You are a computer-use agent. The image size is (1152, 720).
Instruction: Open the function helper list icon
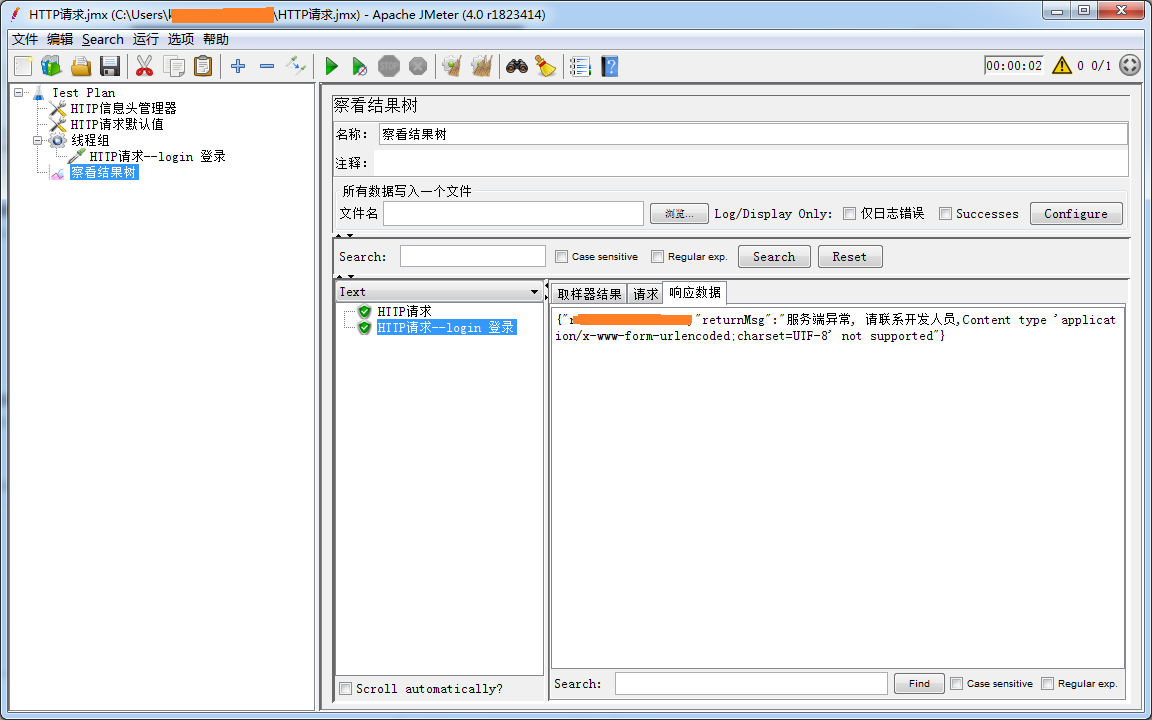(580, 66)
